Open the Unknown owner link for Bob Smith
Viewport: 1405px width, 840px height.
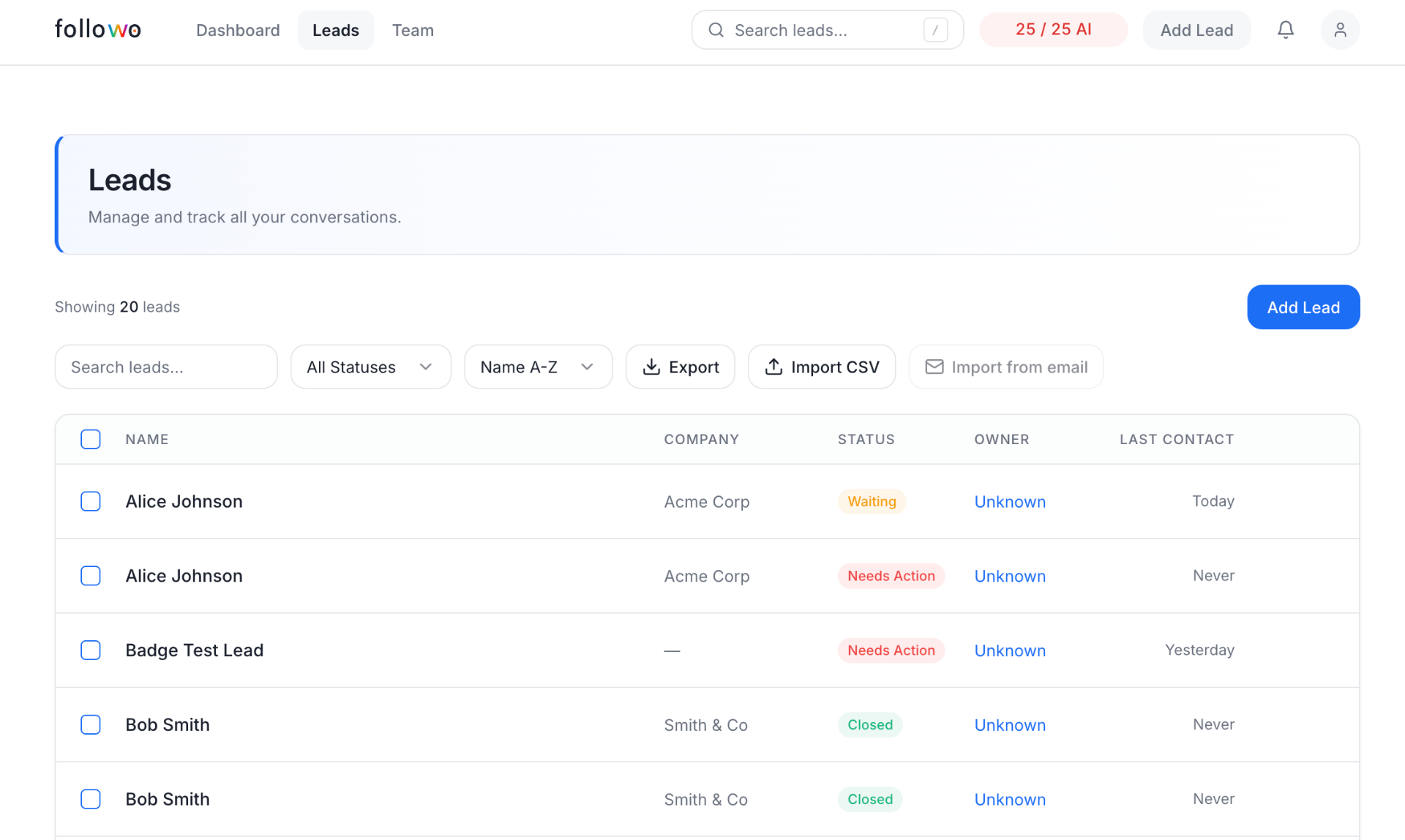point(1010,724)
